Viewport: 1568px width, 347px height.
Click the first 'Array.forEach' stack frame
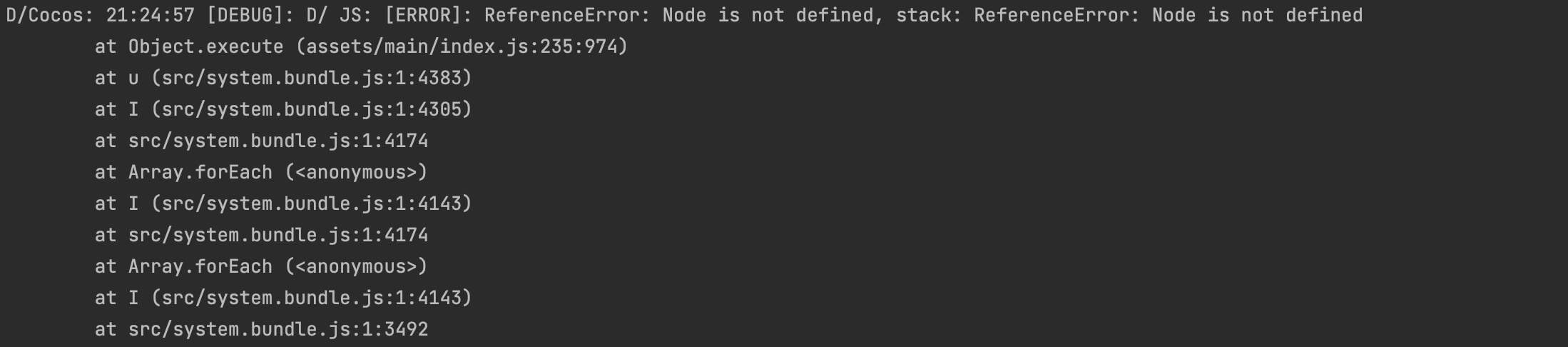pyautogui.click(x=200, y=172)
